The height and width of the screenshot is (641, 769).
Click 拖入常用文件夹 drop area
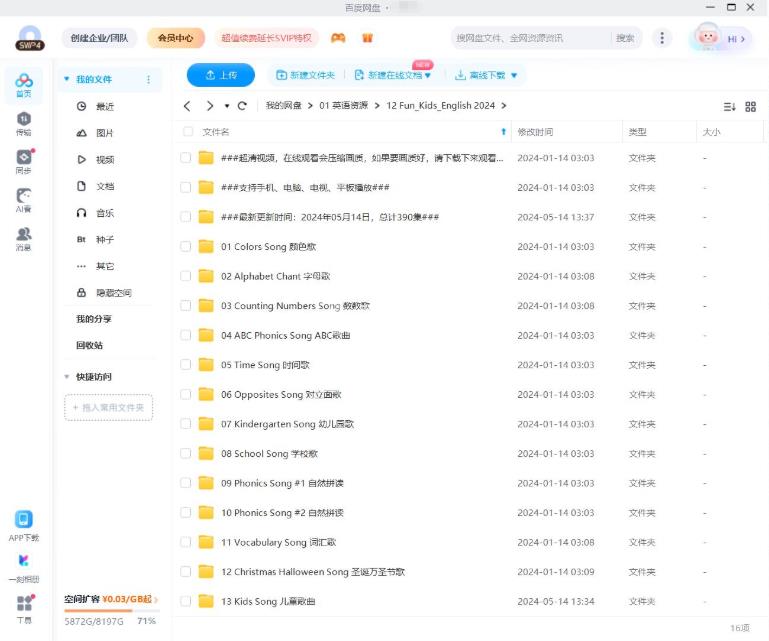[x=108, y=407]
